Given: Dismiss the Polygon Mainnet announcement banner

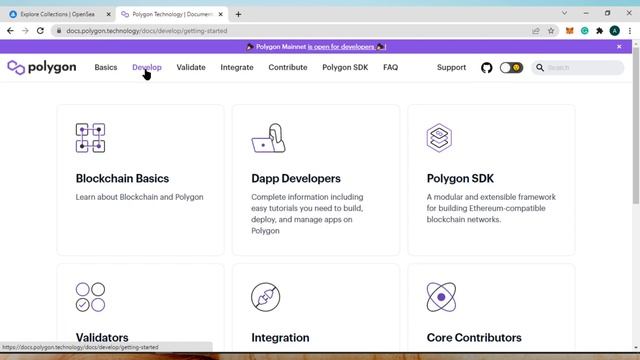Looking at the screenshot, I should 619,47.
